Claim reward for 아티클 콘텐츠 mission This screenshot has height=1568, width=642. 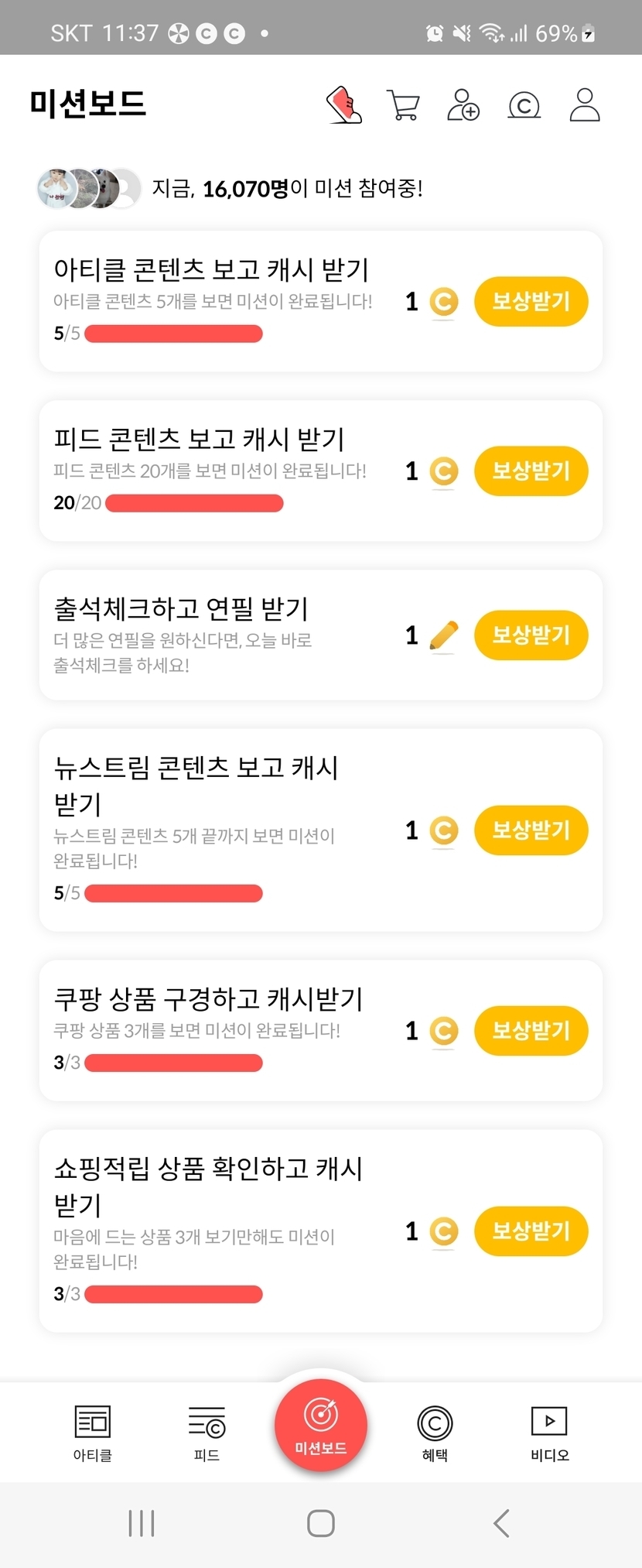[x=531, y=301]
